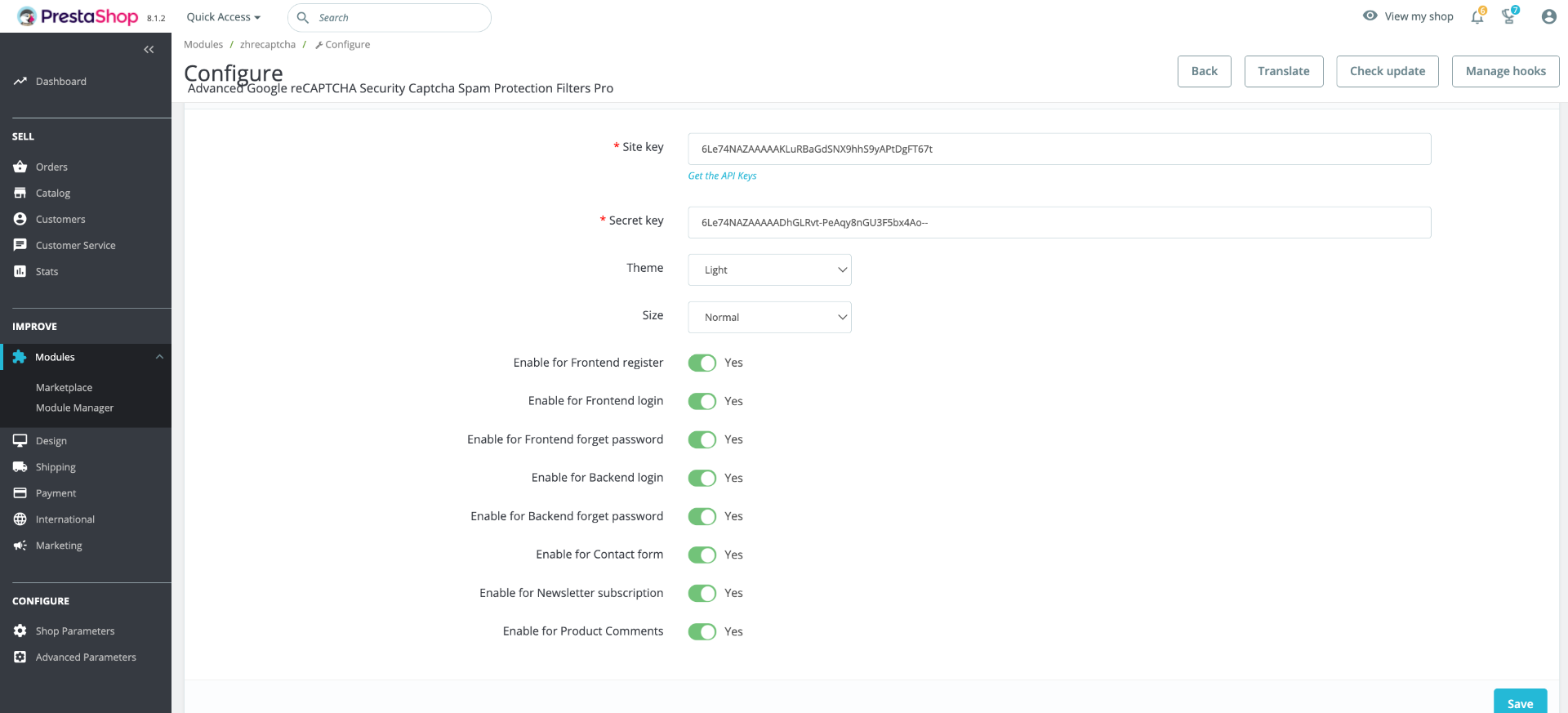This screenshot has height=713, width=1568.
Task: Click the Dashboard trend icon
Action: click(20, 81)
